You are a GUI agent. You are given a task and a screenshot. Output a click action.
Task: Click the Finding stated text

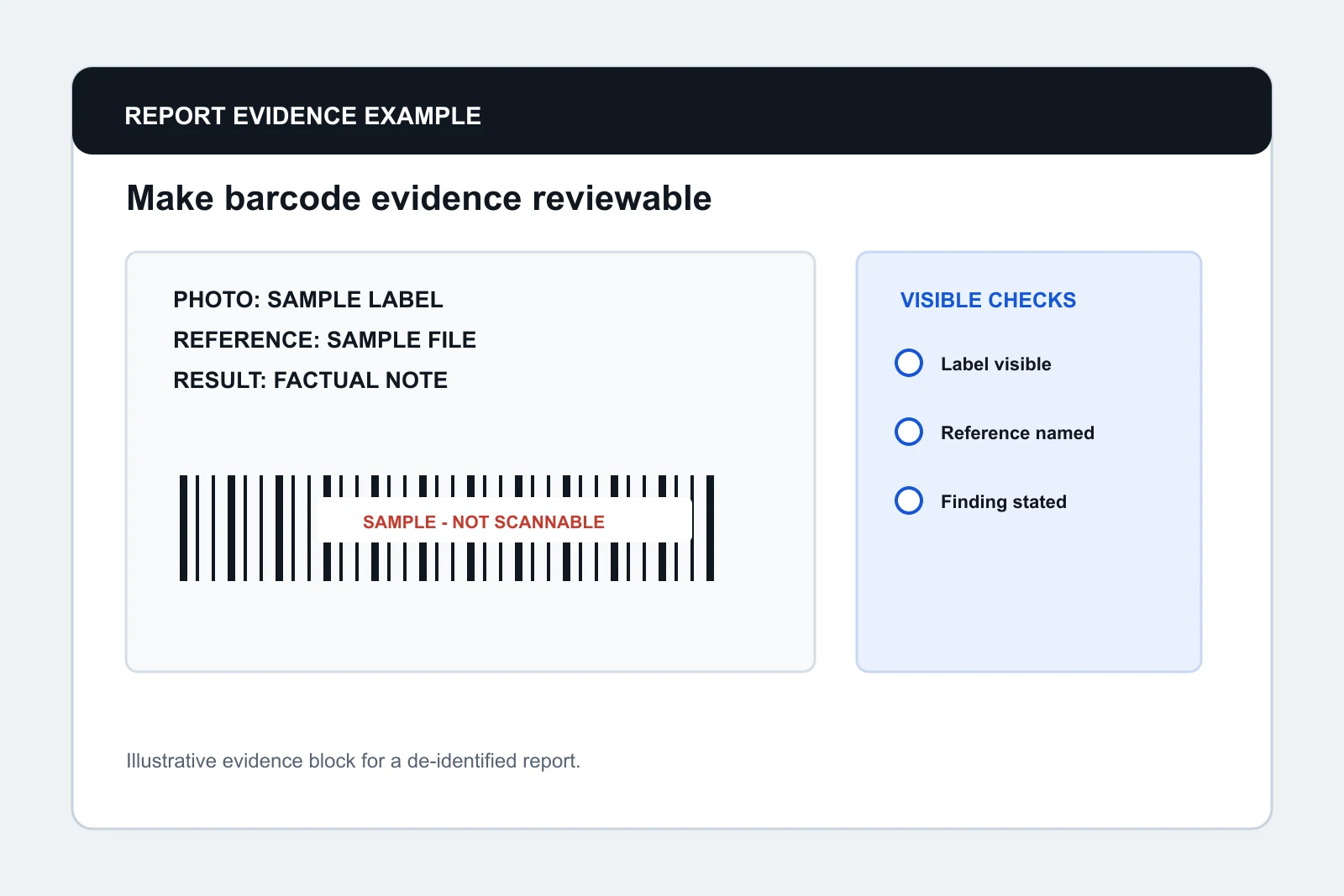click(x=1004, y=502)
